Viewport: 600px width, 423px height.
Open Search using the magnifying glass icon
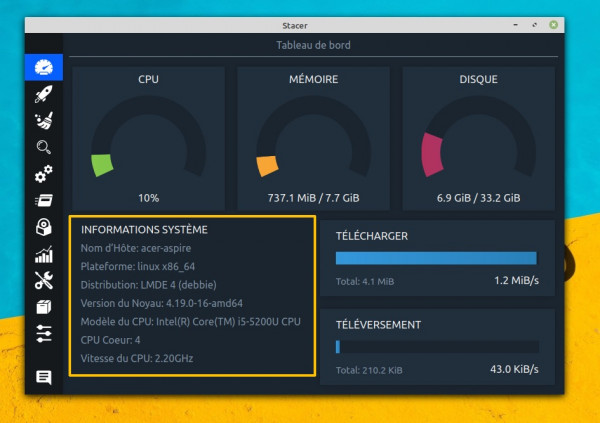43,148
